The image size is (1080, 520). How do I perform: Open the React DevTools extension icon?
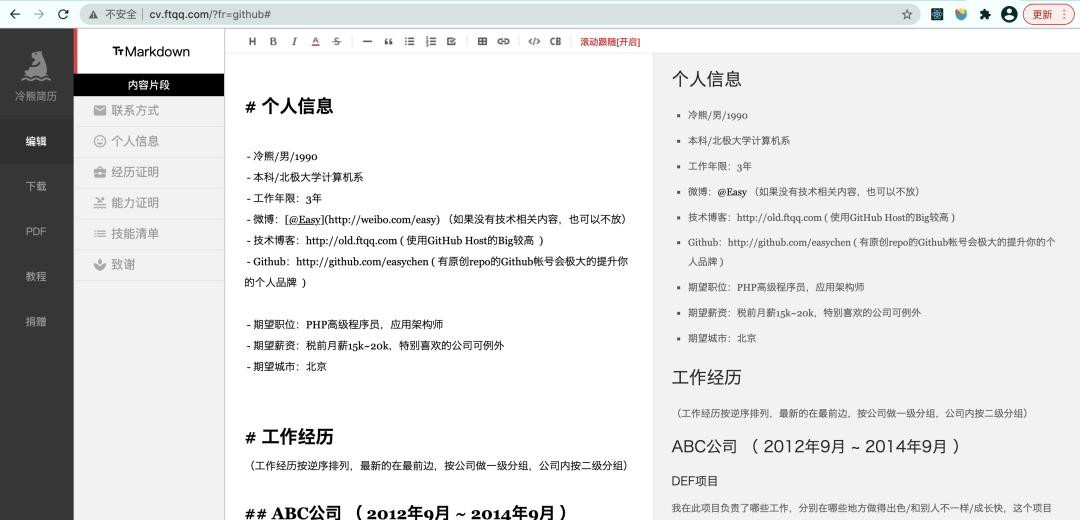(x=937, y=14)
